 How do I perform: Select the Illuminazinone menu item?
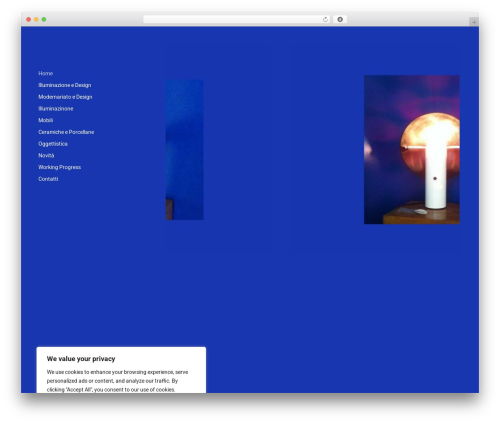(56, 108)
